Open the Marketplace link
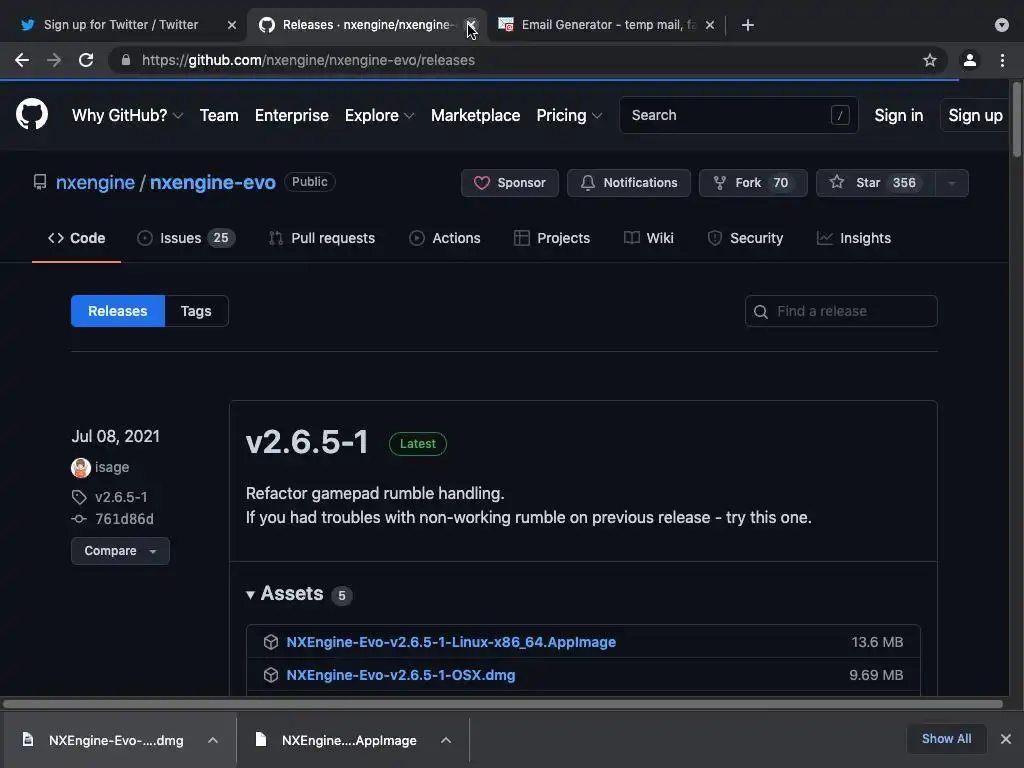This screenshot has height=768, width=1024. (x=475, y=116)
